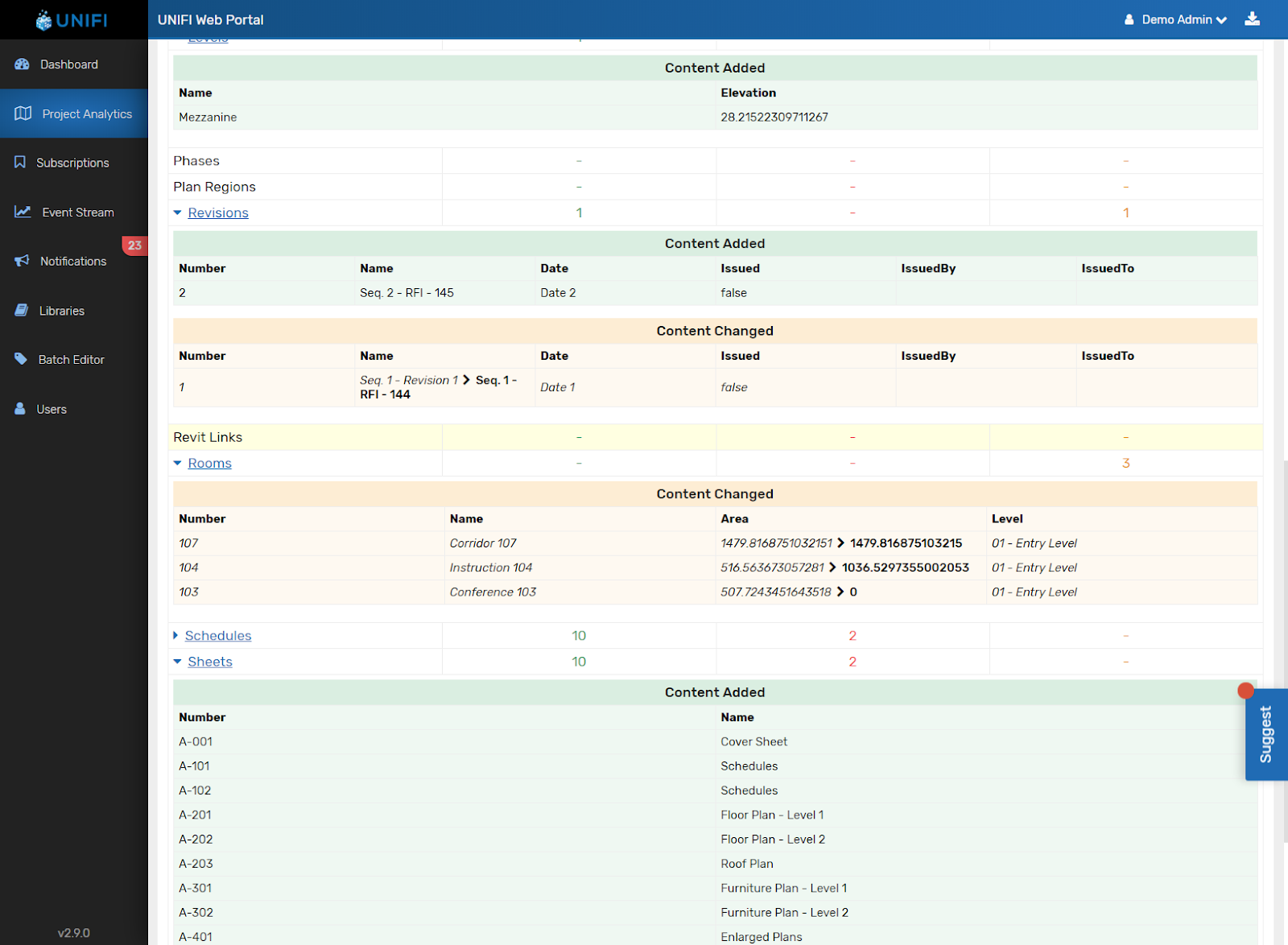Select the Date 2 cell
Image resolution: width=1288 pixels, height=945 pixels.
558,292
